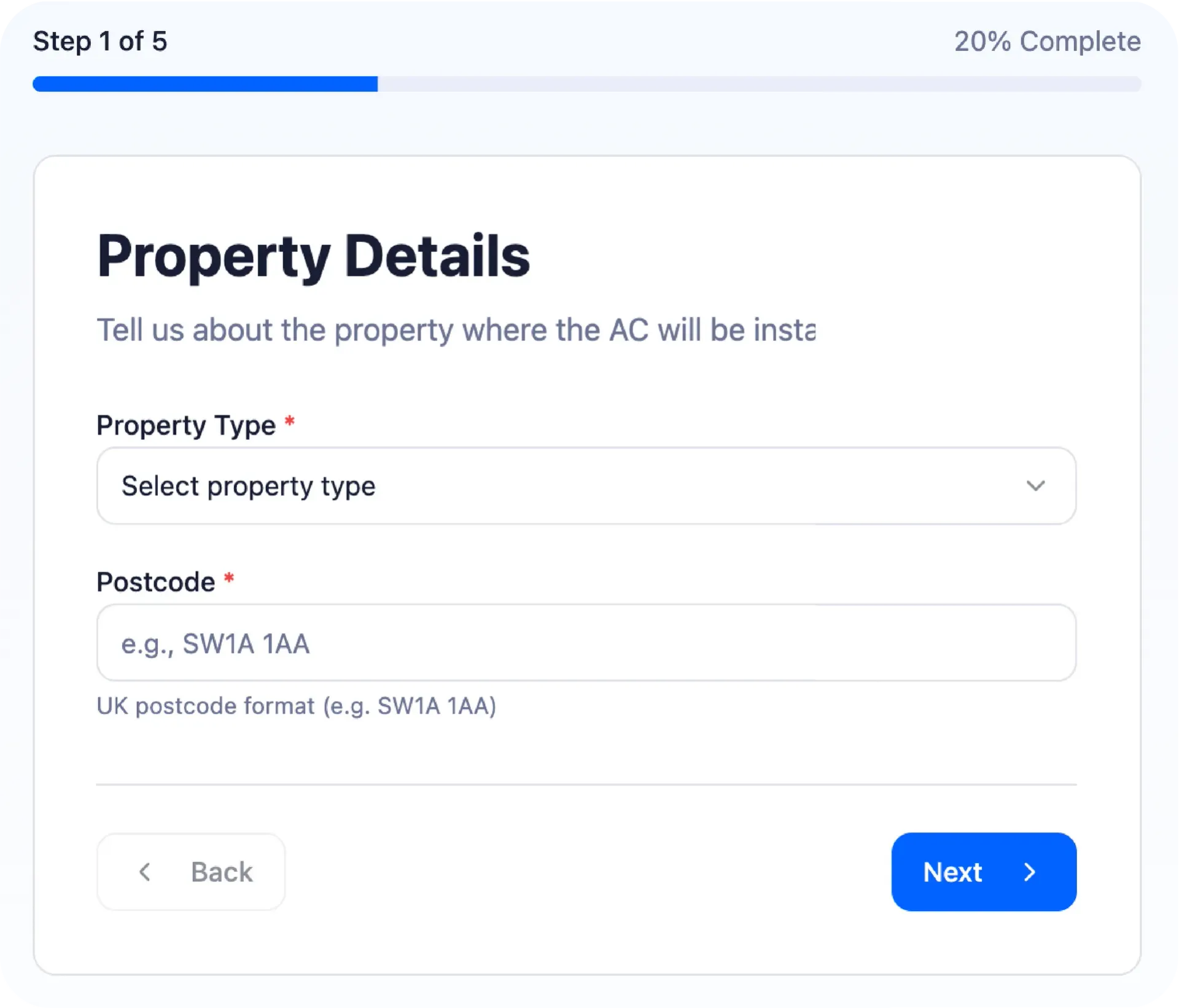Screen dimensions: 1179x1008
Task: Click the 'Select property type' placeholder text
Action: pyautogui.click(x=248, y=486)
